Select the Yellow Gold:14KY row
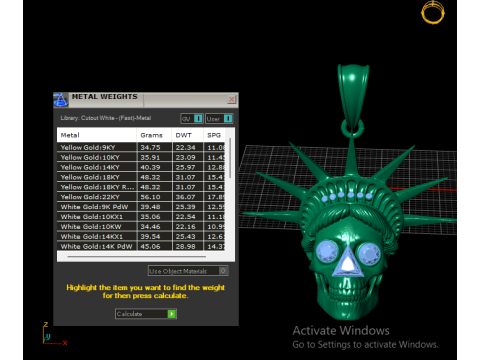Screen dimensions: 480x360 141,167
